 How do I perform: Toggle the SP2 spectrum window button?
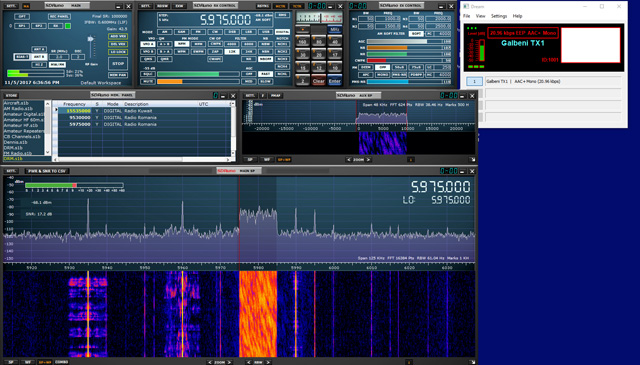(38, 26)
